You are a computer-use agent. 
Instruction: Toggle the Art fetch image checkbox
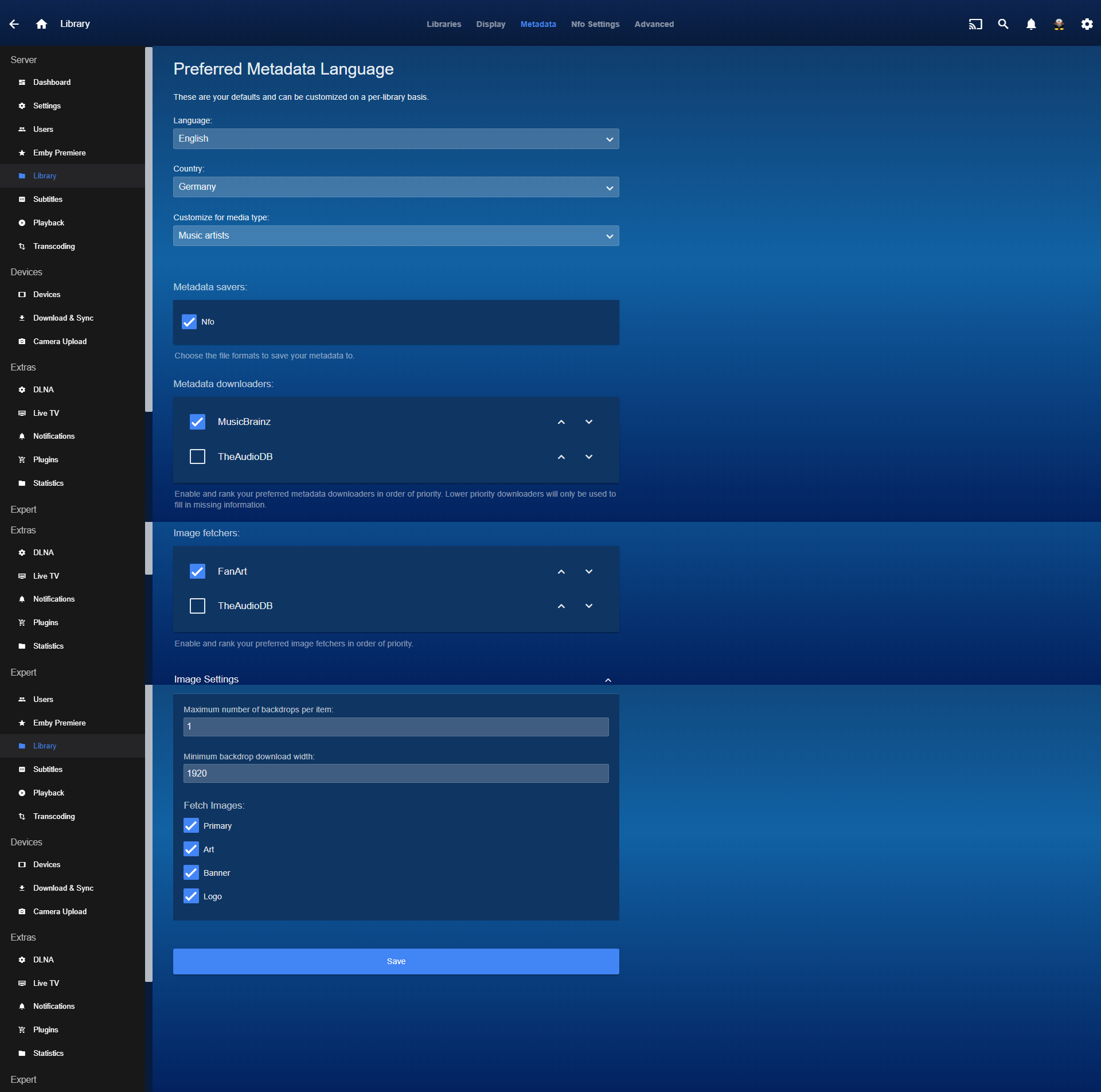(x=191, y=849)
